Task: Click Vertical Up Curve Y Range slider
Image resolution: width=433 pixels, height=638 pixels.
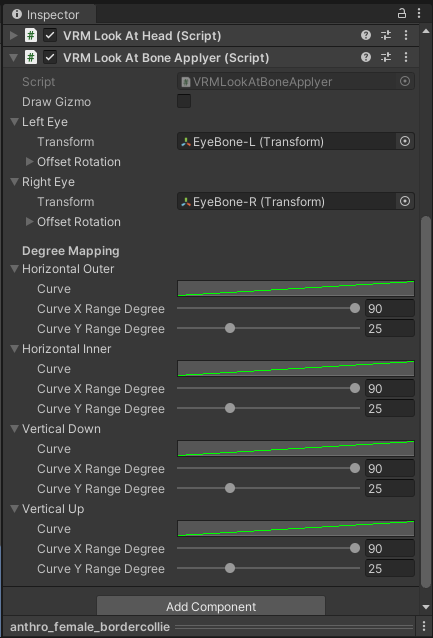Action: click(269, 568)
